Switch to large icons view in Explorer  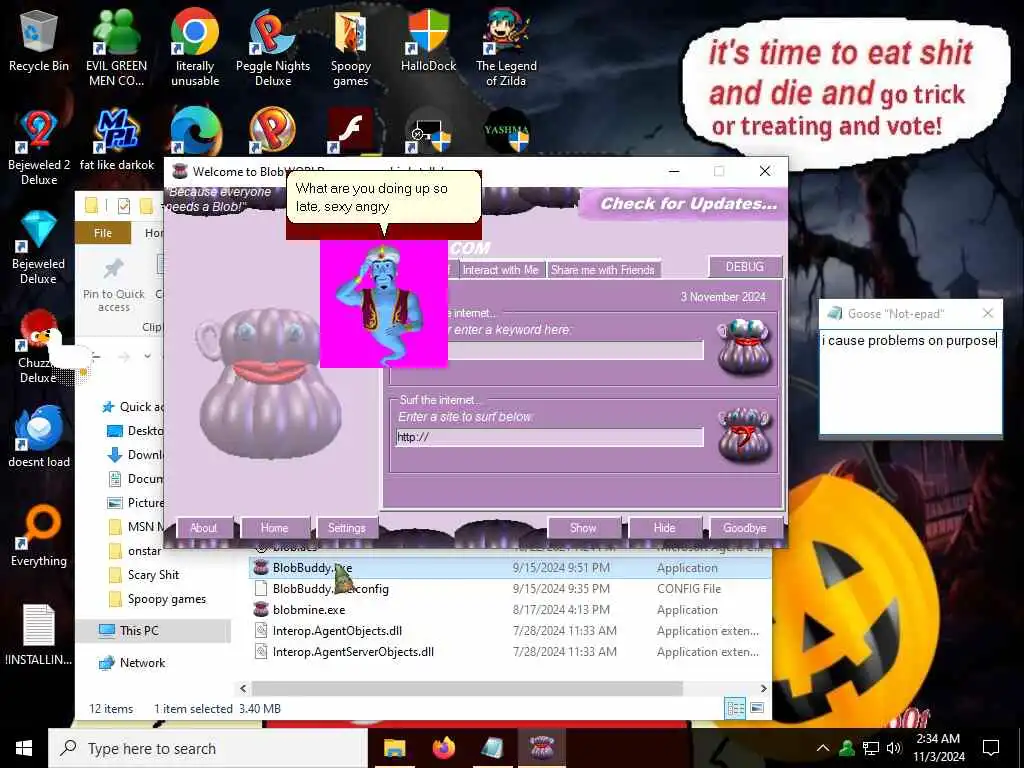757,708
